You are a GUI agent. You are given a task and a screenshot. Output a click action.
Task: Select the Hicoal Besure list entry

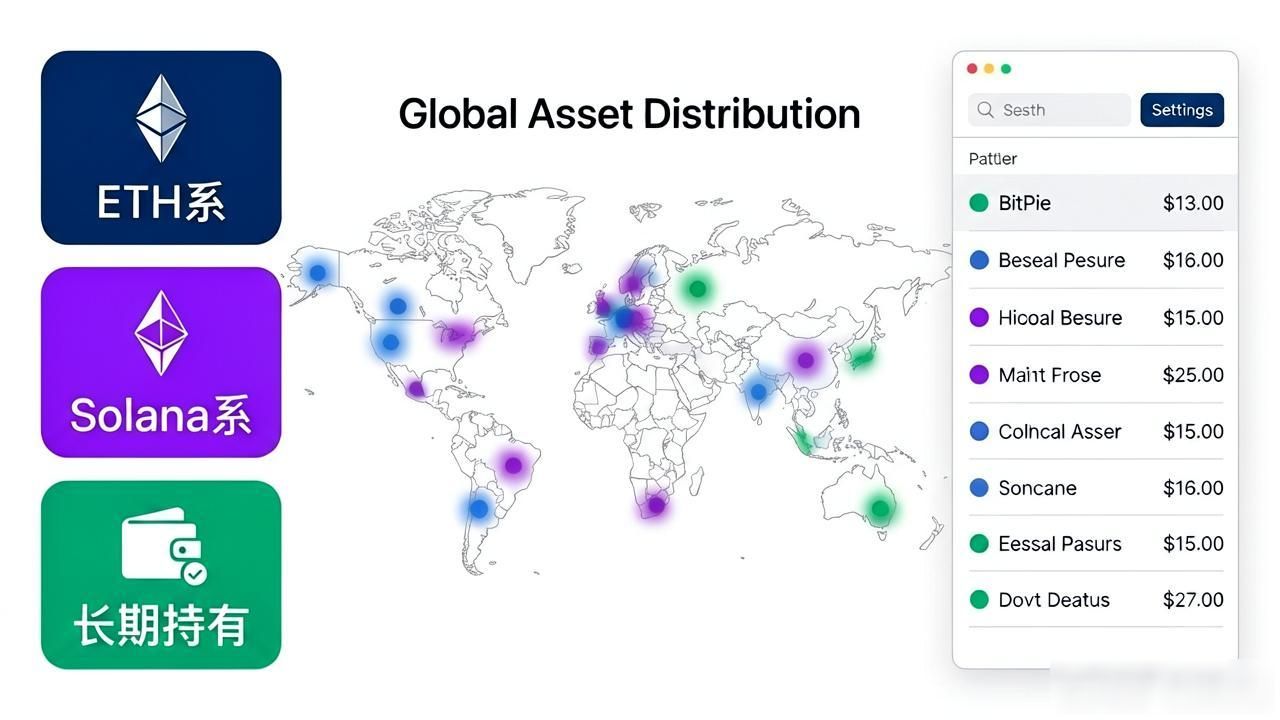1095,317
